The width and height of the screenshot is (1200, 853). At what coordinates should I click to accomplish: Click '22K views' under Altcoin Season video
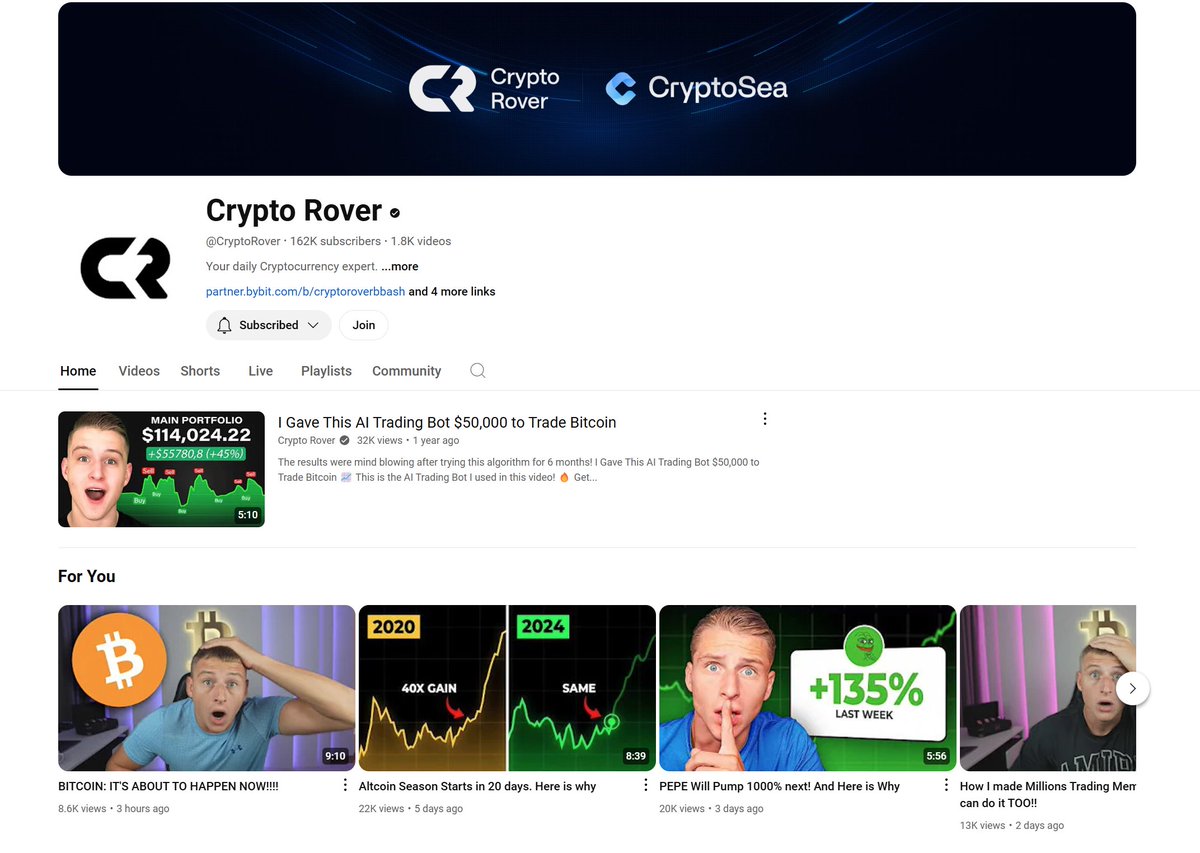(382, 808)
